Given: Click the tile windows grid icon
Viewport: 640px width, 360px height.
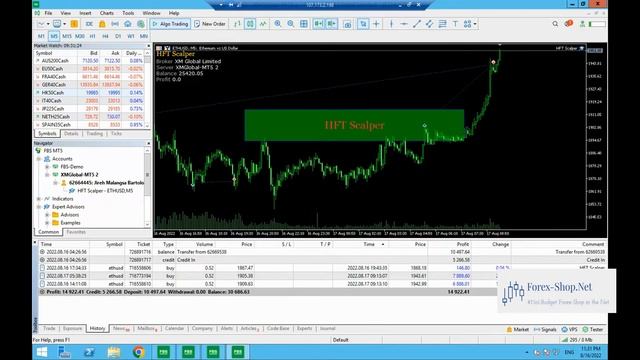Looking at the screenshot, I should pyautogui.click(x=304, y=24).
